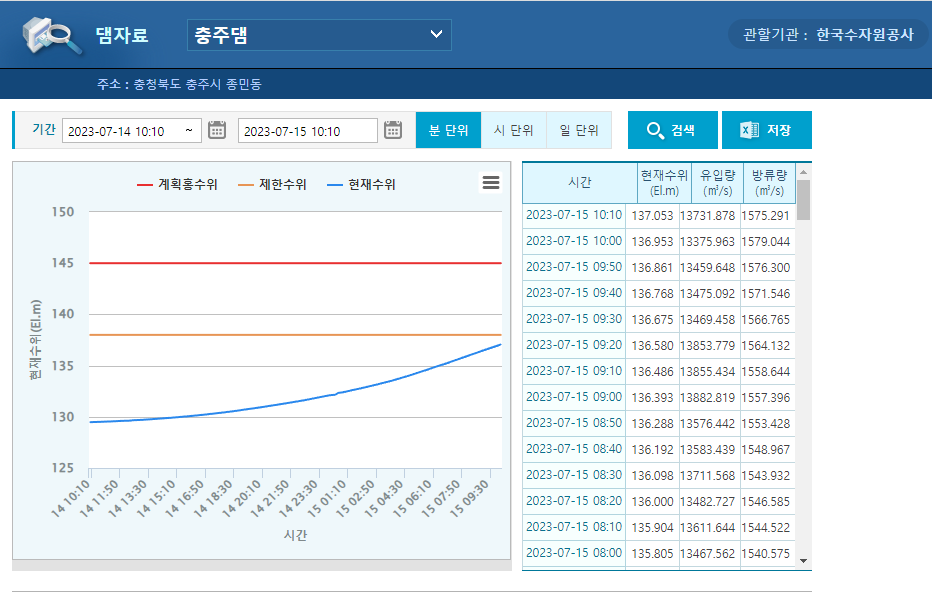Select row 2023-07-15 09:00 time cell

574,396
